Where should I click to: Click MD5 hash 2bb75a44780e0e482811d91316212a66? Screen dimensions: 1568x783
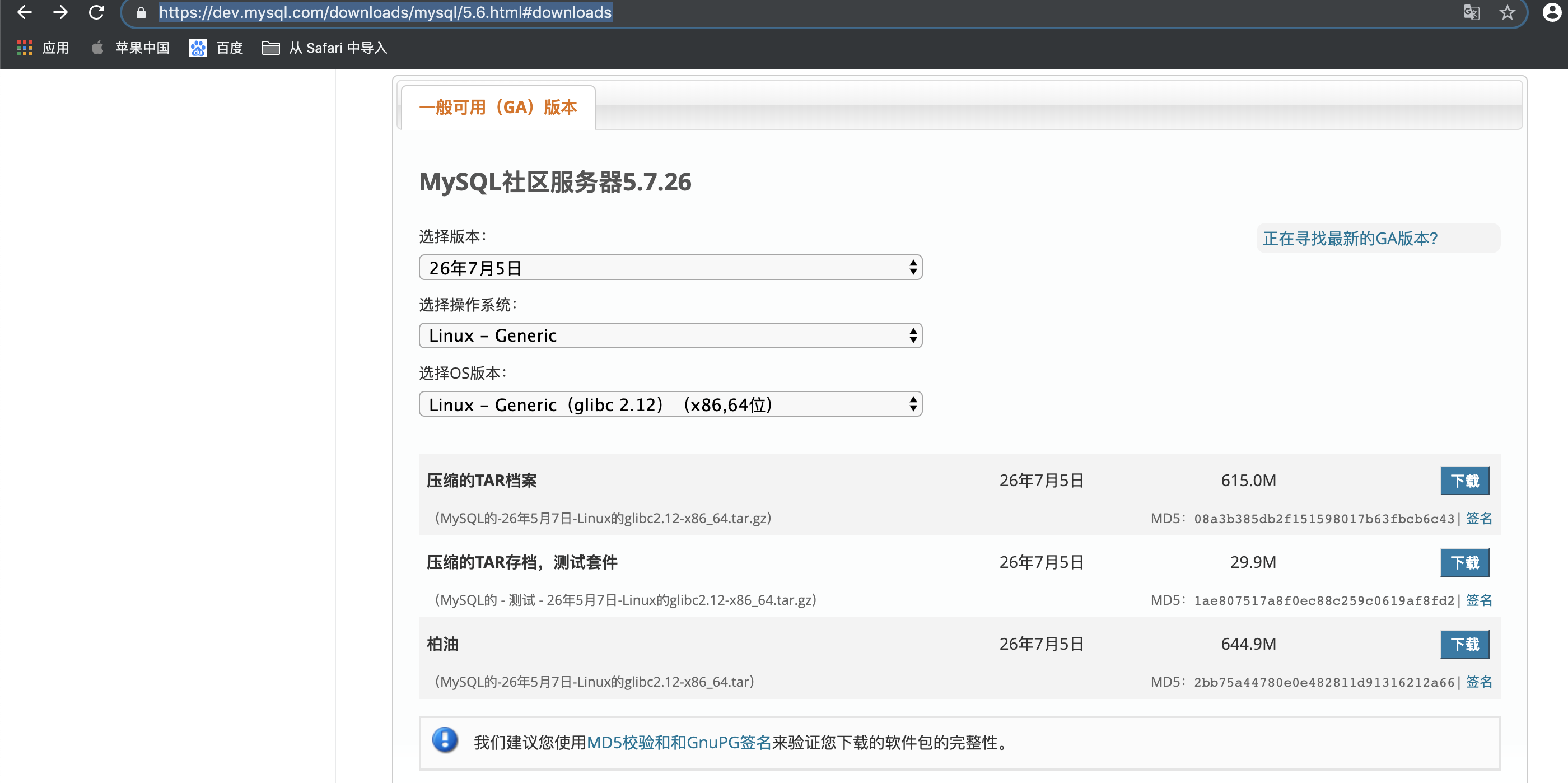pyautogui.click(x=1324, y=682)
